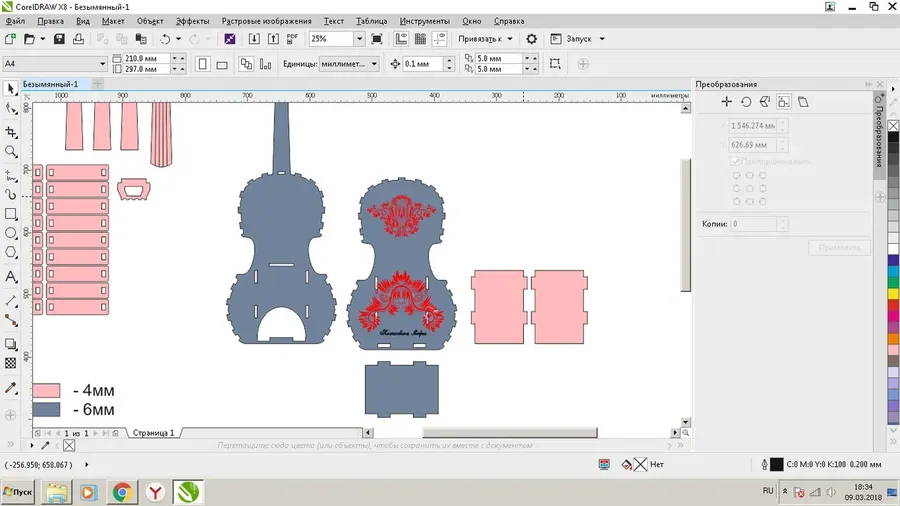Publish to PDF icon
Image resolution: width=900 pixels, height=506 pixels.
click(293, 39)
